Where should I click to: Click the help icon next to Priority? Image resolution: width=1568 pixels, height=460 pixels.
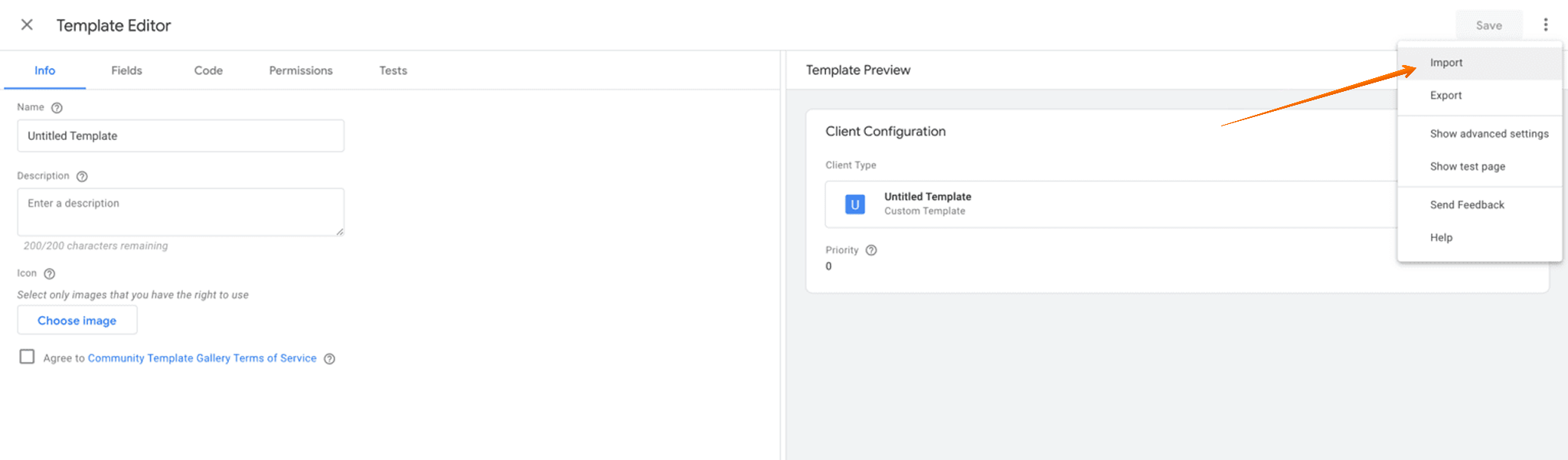tap(871, 250)
